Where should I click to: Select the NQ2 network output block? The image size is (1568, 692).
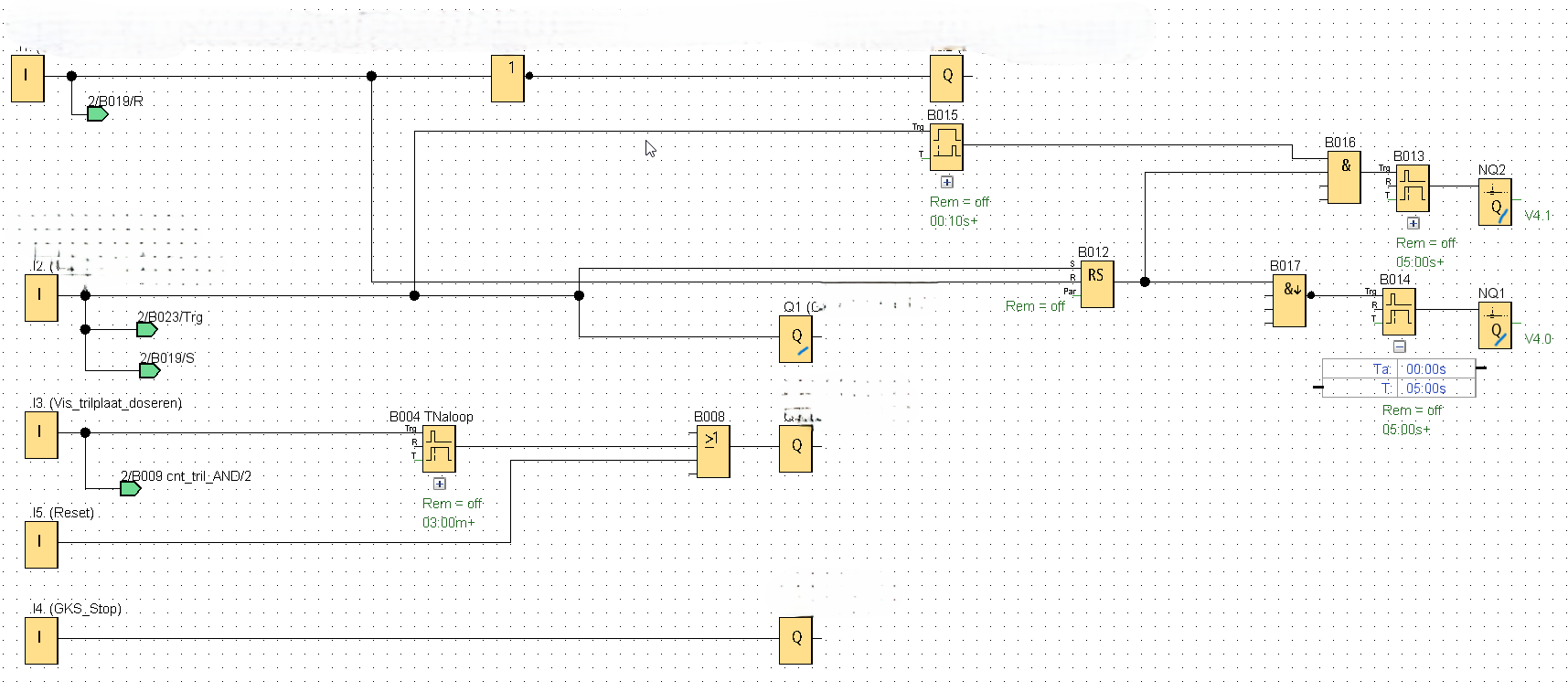click(1495, 202)
